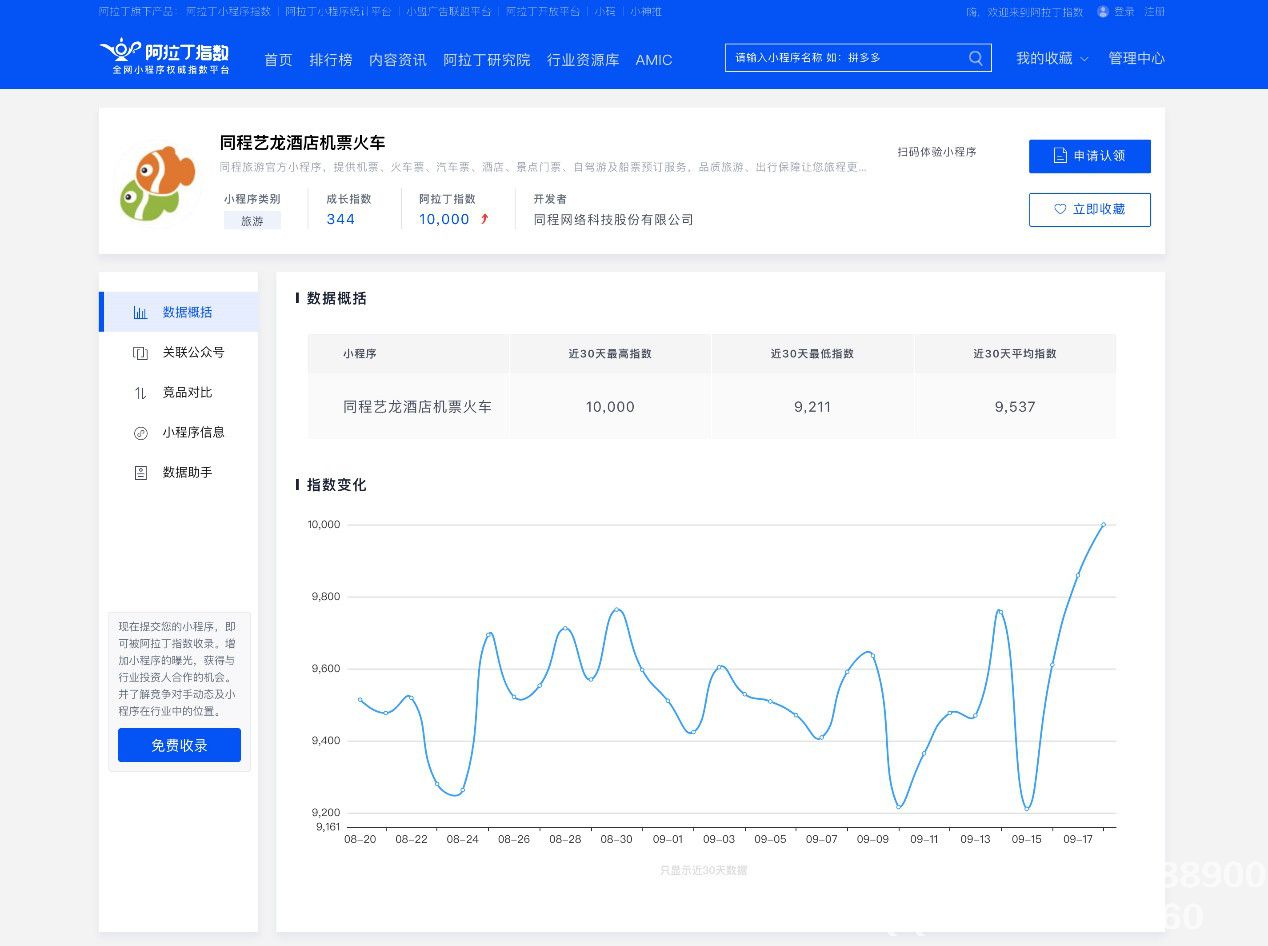Click the user avatar icon beside 登录
Viewport: 1268px width, 946px height.
point(1103,12)
